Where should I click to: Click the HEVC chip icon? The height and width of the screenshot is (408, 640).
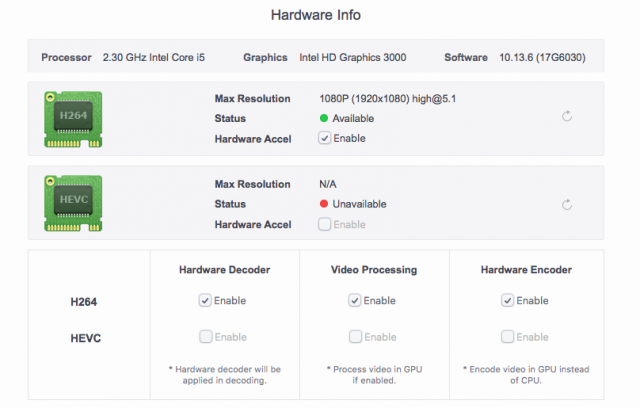click(73, 203)
